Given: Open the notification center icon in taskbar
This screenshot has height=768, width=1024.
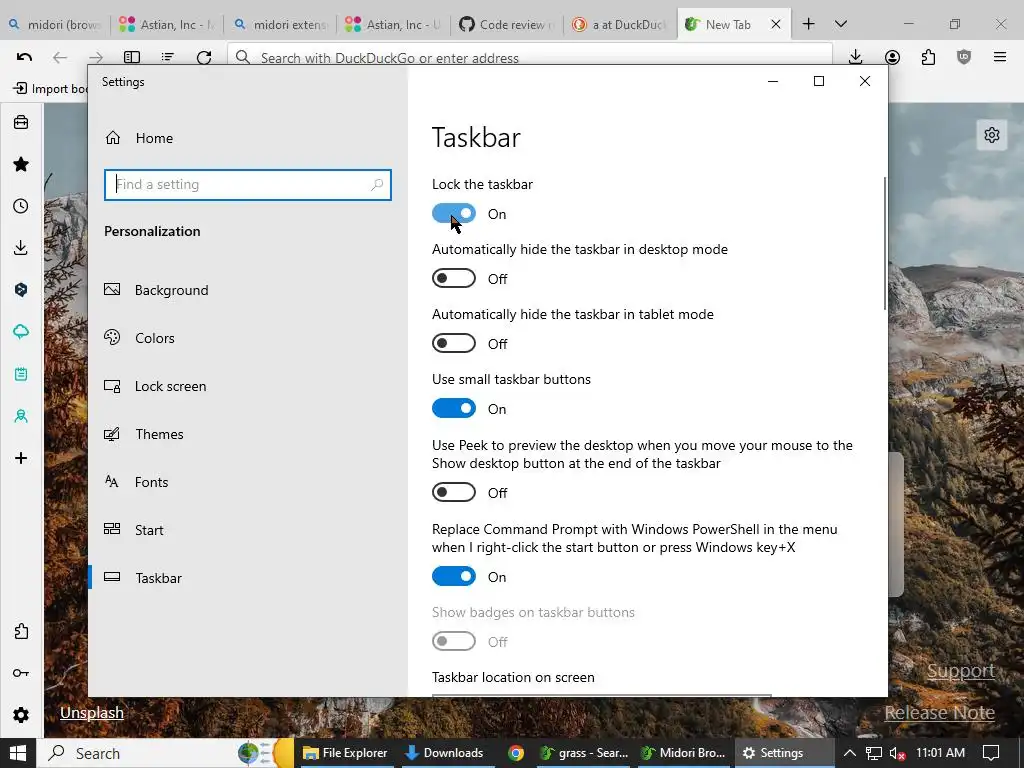Looking at the screenshot, I should (x=991, y=753).
